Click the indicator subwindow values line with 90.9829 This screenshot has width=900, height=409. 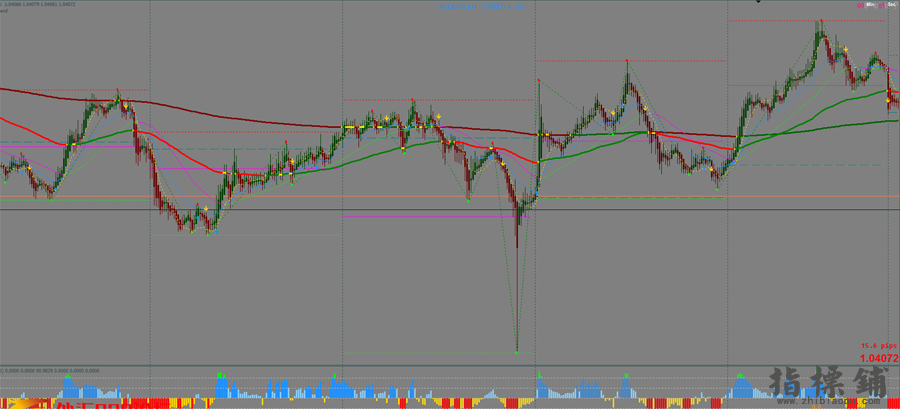pos(49,371)
